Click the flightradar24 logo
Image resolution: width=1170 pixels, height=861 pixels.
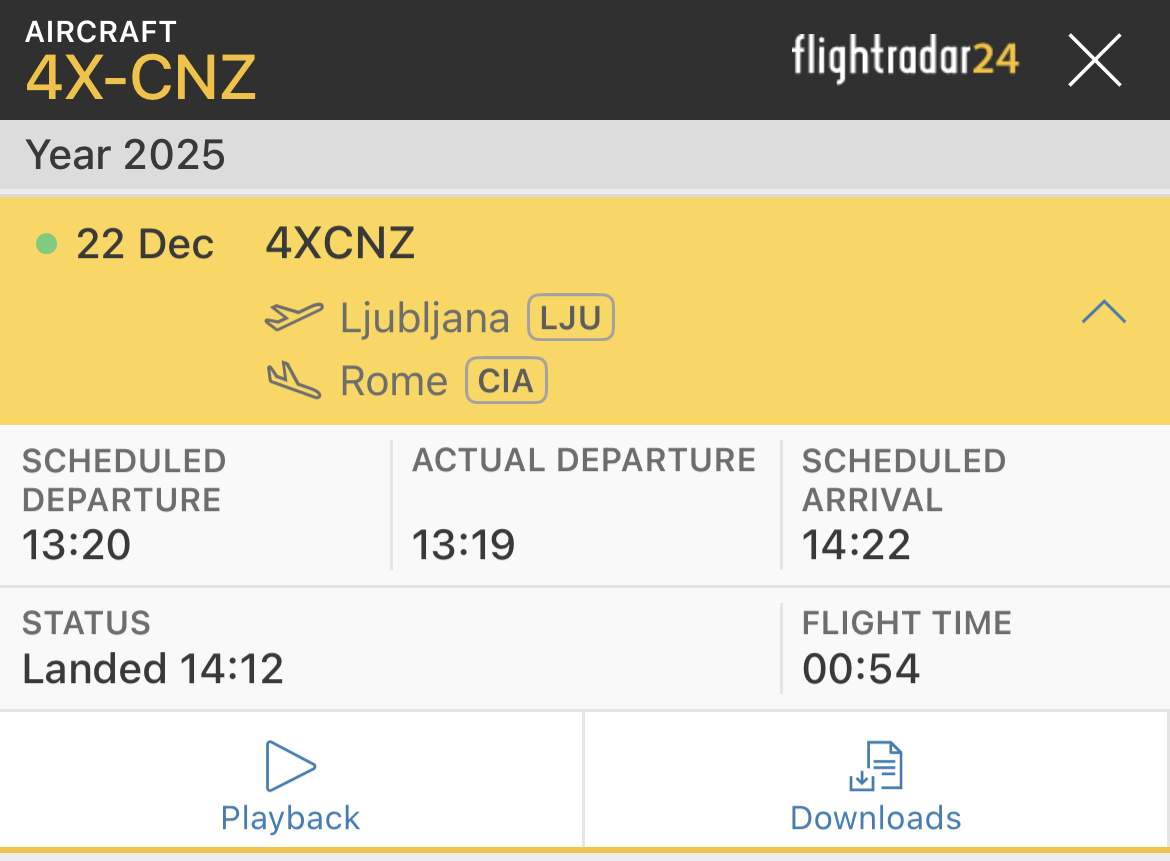click(905, 58)
